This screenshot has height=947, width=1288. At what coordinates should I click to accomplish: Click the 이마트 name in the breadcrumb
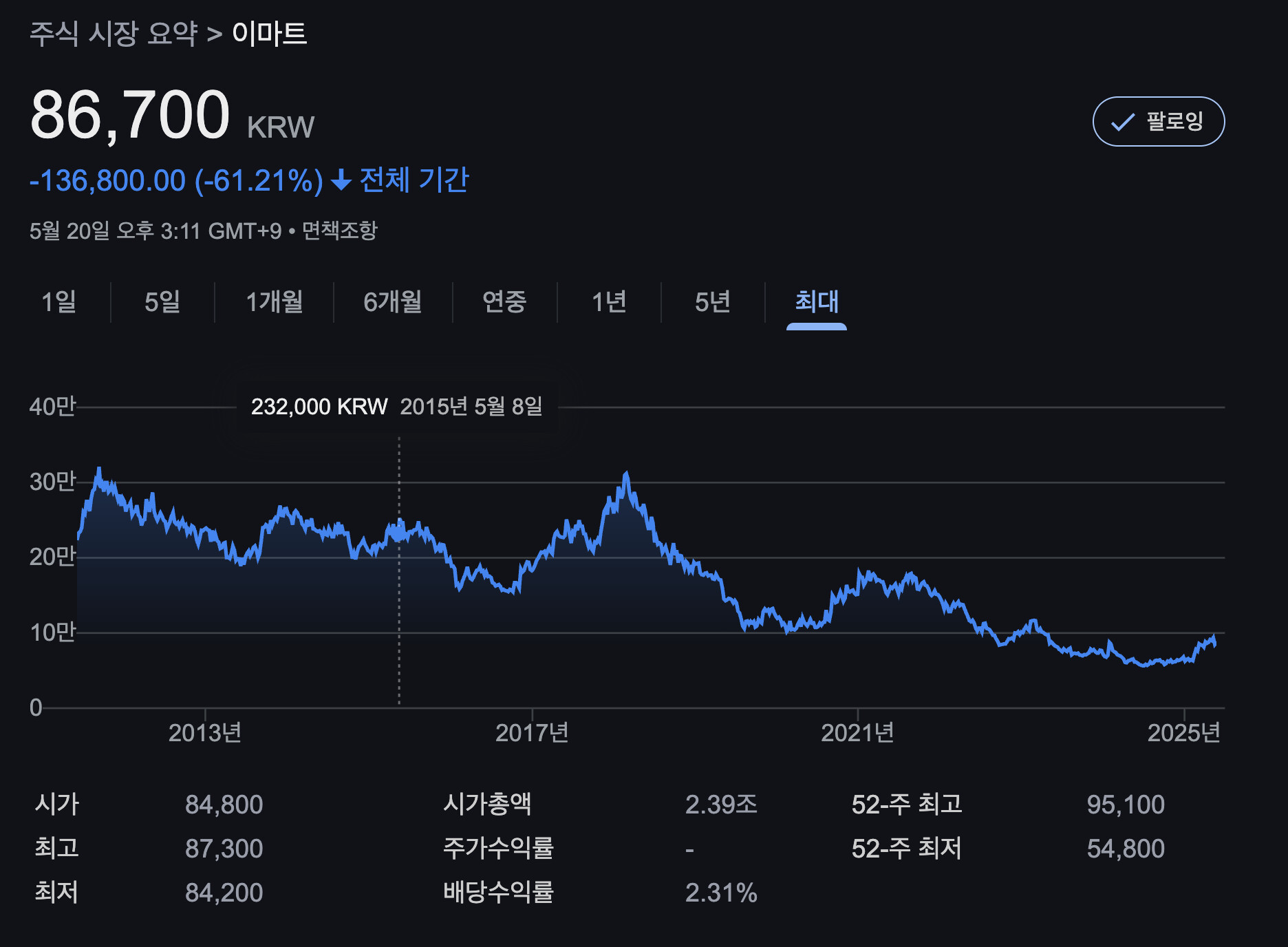(269, 33)
